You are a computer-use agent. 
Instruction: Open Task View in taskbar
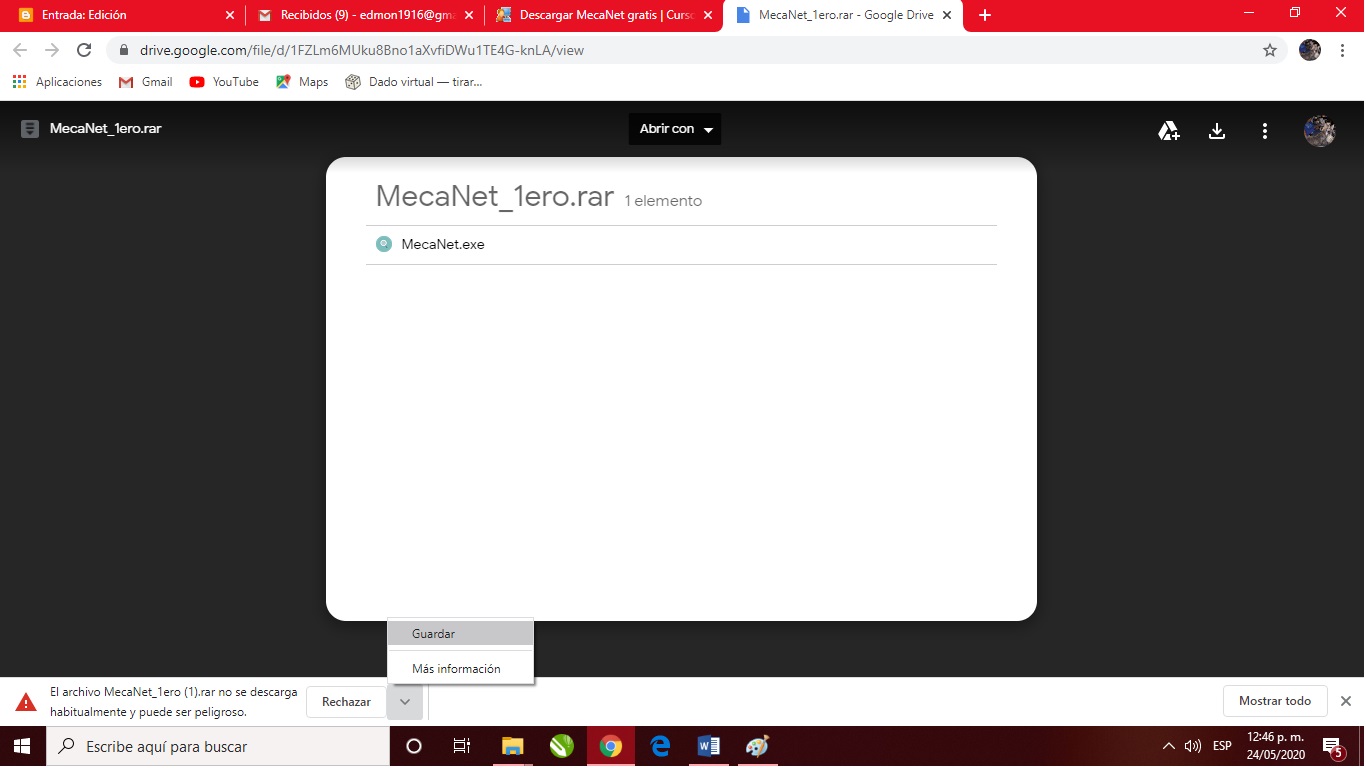[x=461, y=746]
